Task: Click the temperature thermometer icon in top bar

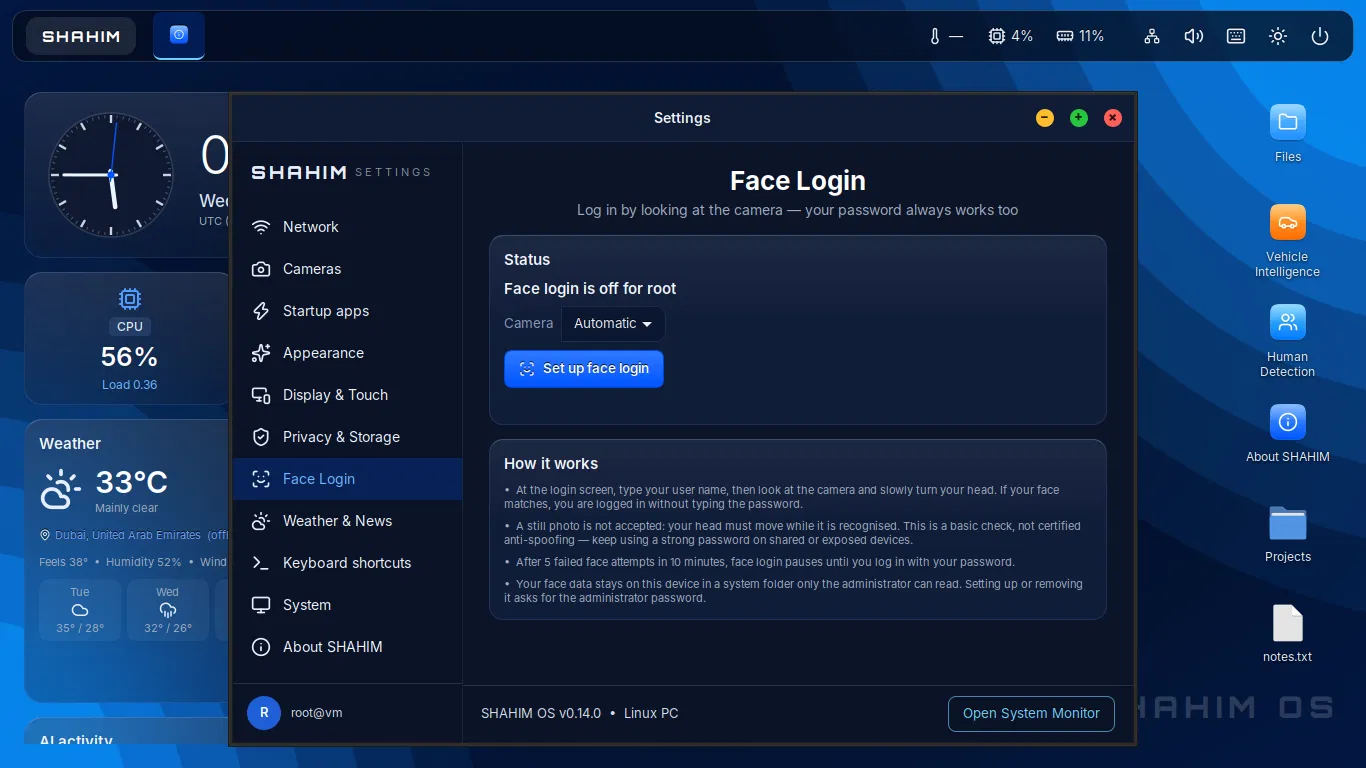Action: (935, 36)
